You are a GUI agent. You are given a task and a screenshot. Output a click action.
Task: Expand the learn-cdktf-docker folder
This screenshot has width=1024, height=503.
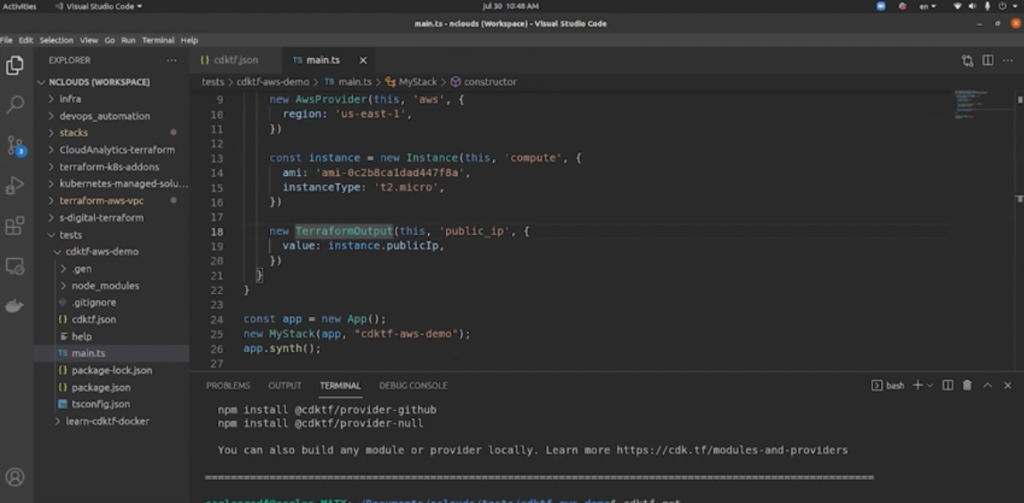112,421
